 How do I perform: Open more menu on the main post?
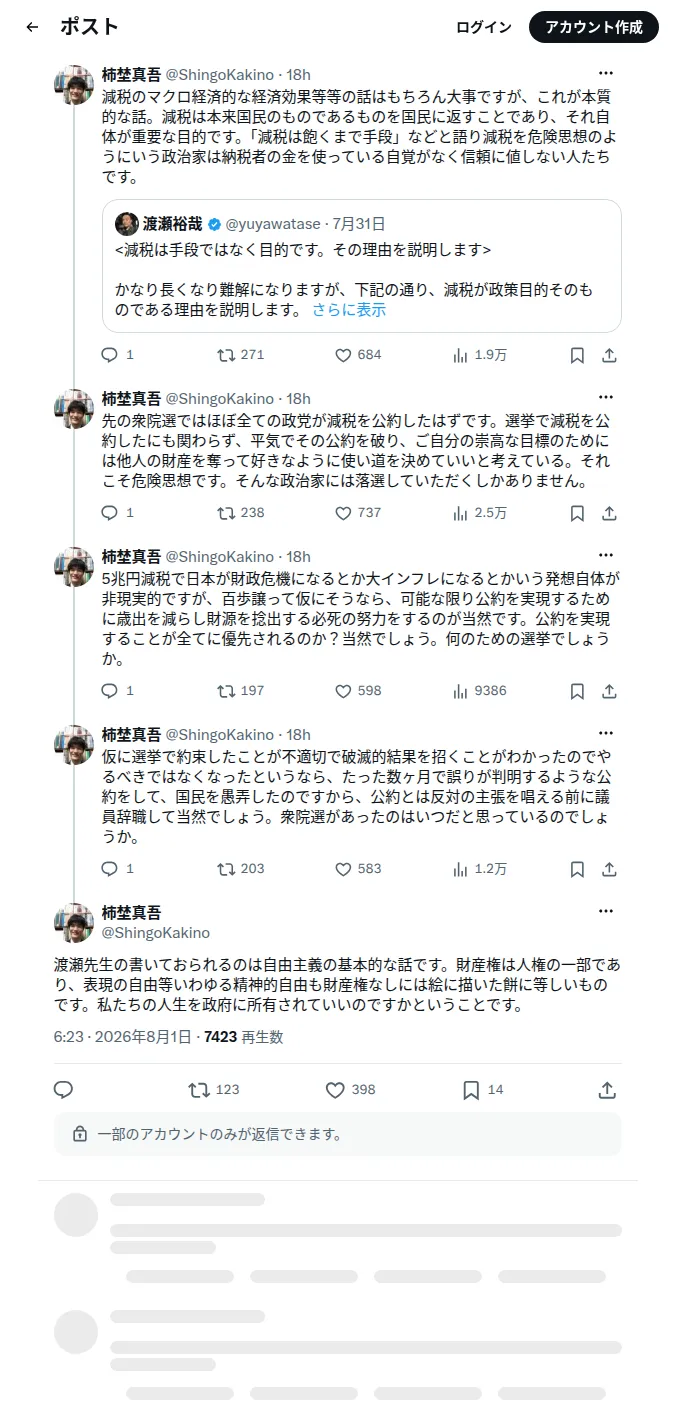point(606,911)
